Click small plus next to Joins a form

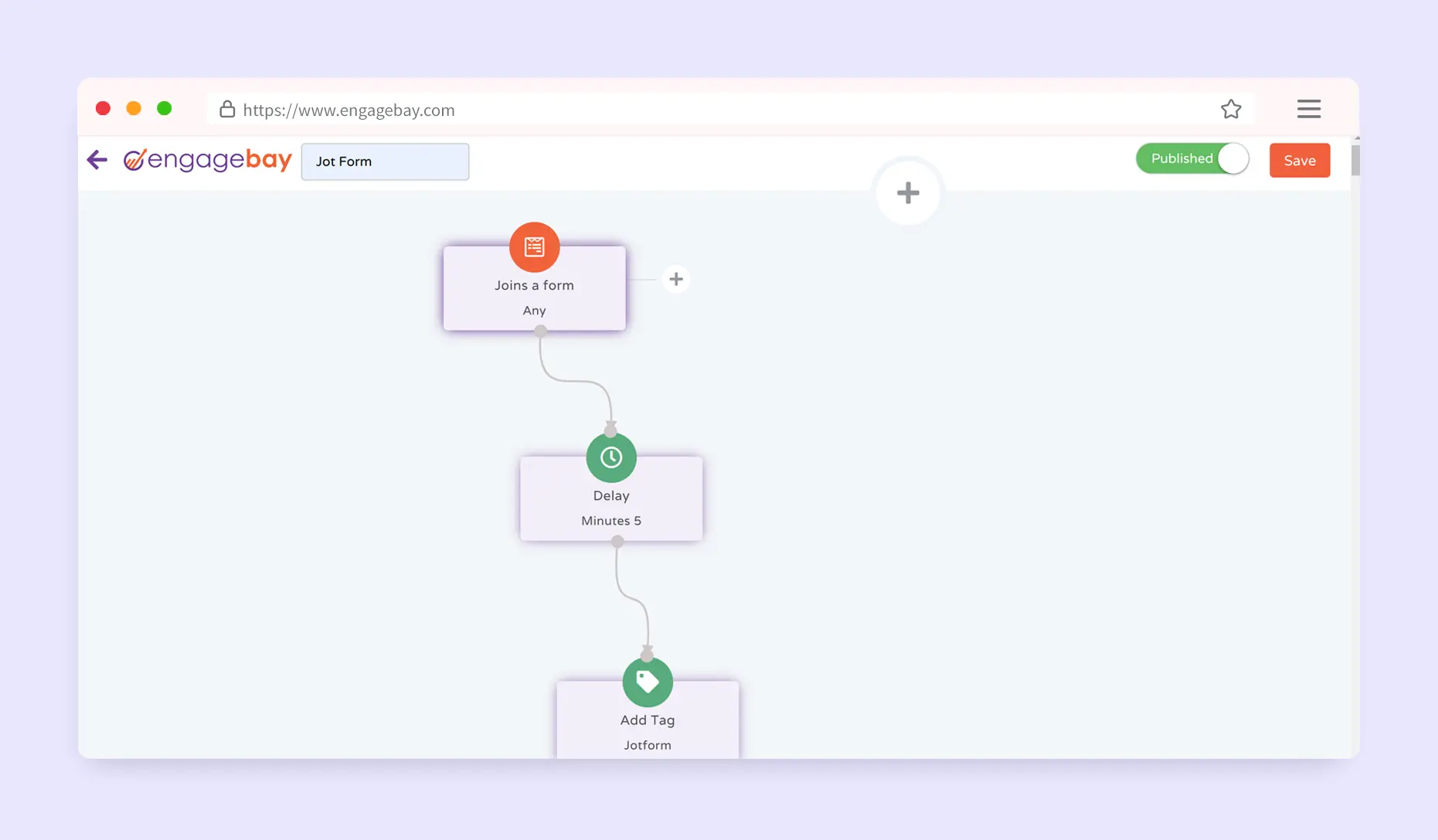click(x=676, y=279)
